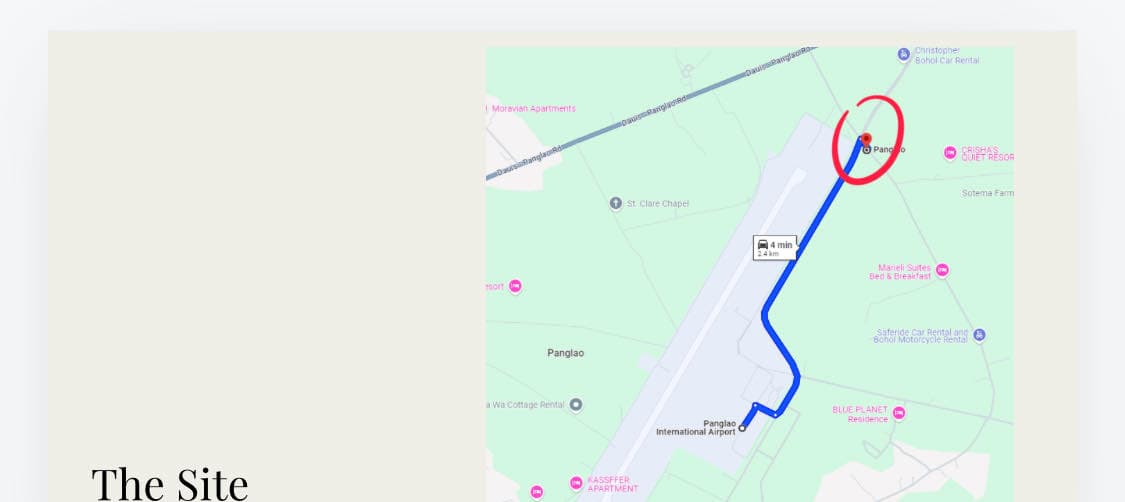Screen dimensions: 1125x502
Task: Click the Panglao destination label by pin
Action: 889,150
